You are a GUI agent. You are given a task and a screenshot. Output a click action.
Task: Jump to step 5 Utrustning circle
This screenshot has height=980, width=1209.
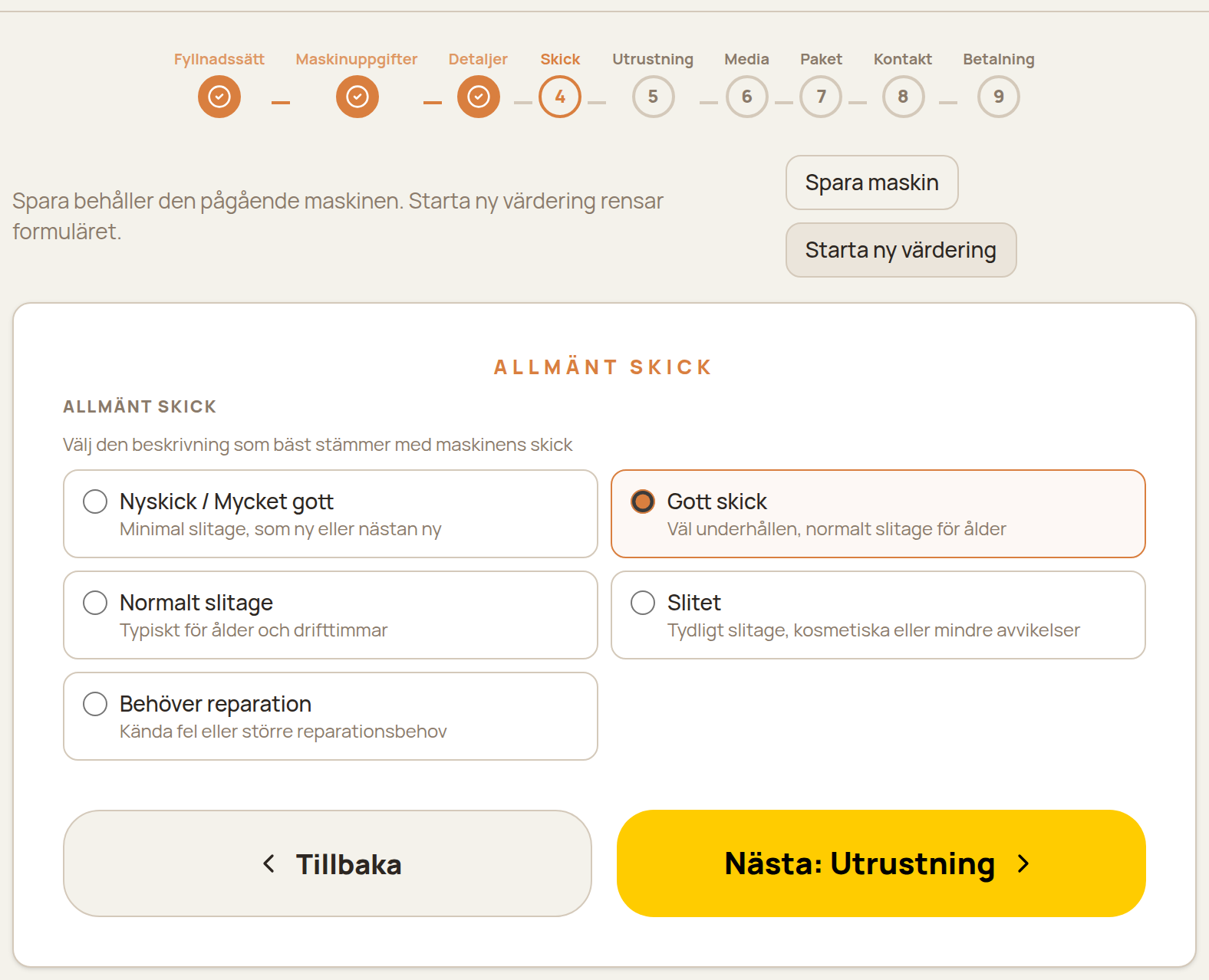[x=654, y=97]
